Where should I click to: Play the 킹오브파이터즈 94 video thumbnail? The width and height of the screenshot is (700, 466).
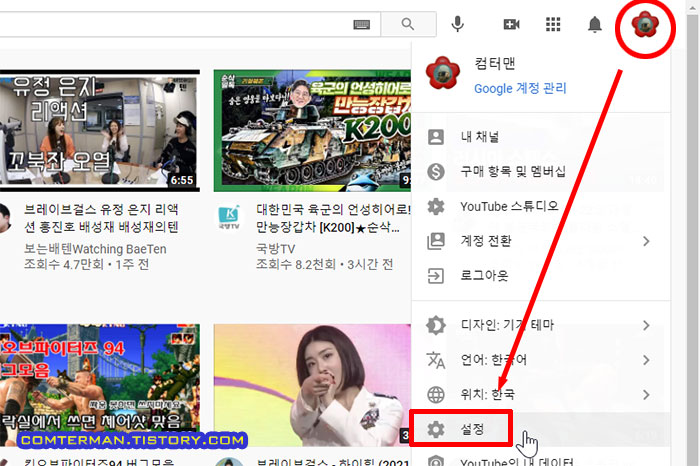100,385
